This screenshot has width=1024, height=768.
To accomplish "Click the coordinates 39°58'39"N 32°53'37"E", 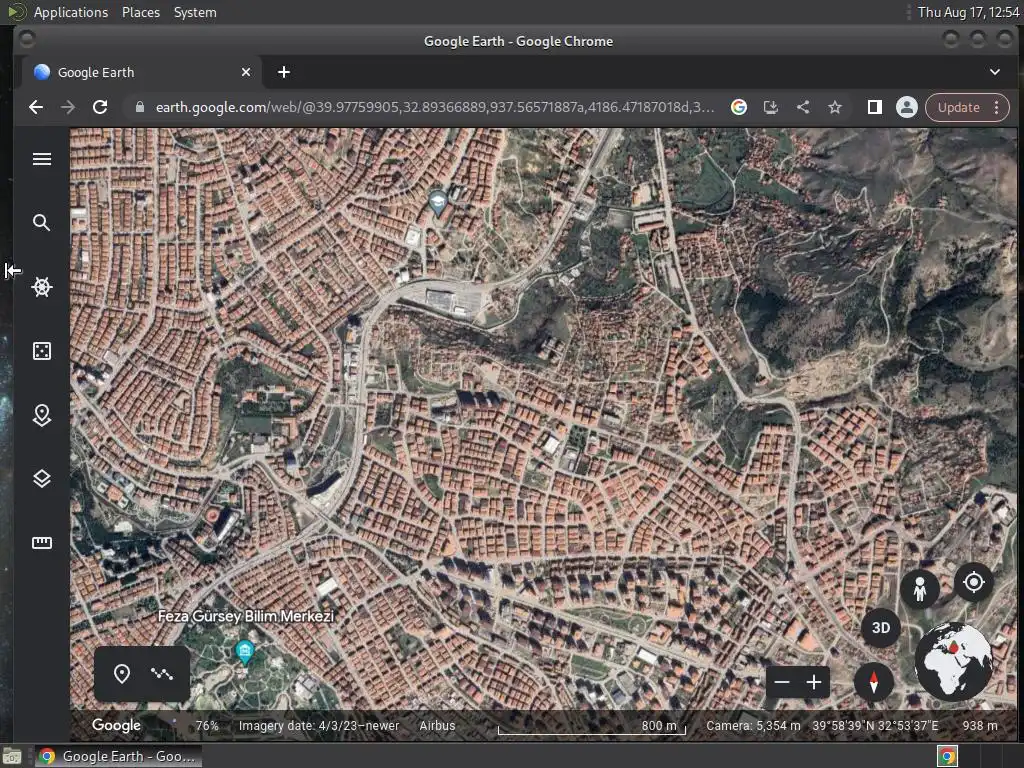I will (875, 726).
